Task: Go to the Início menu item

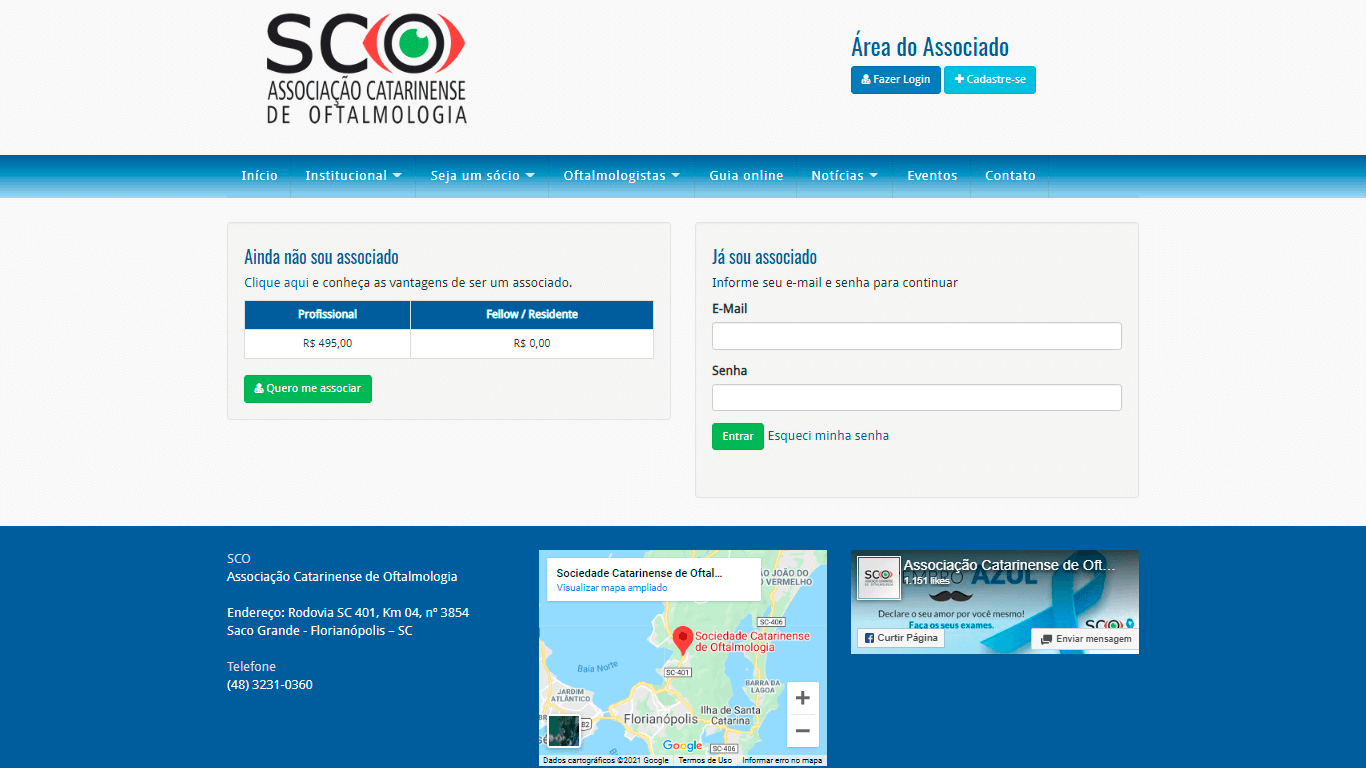Action: click(x=259, y=176)
